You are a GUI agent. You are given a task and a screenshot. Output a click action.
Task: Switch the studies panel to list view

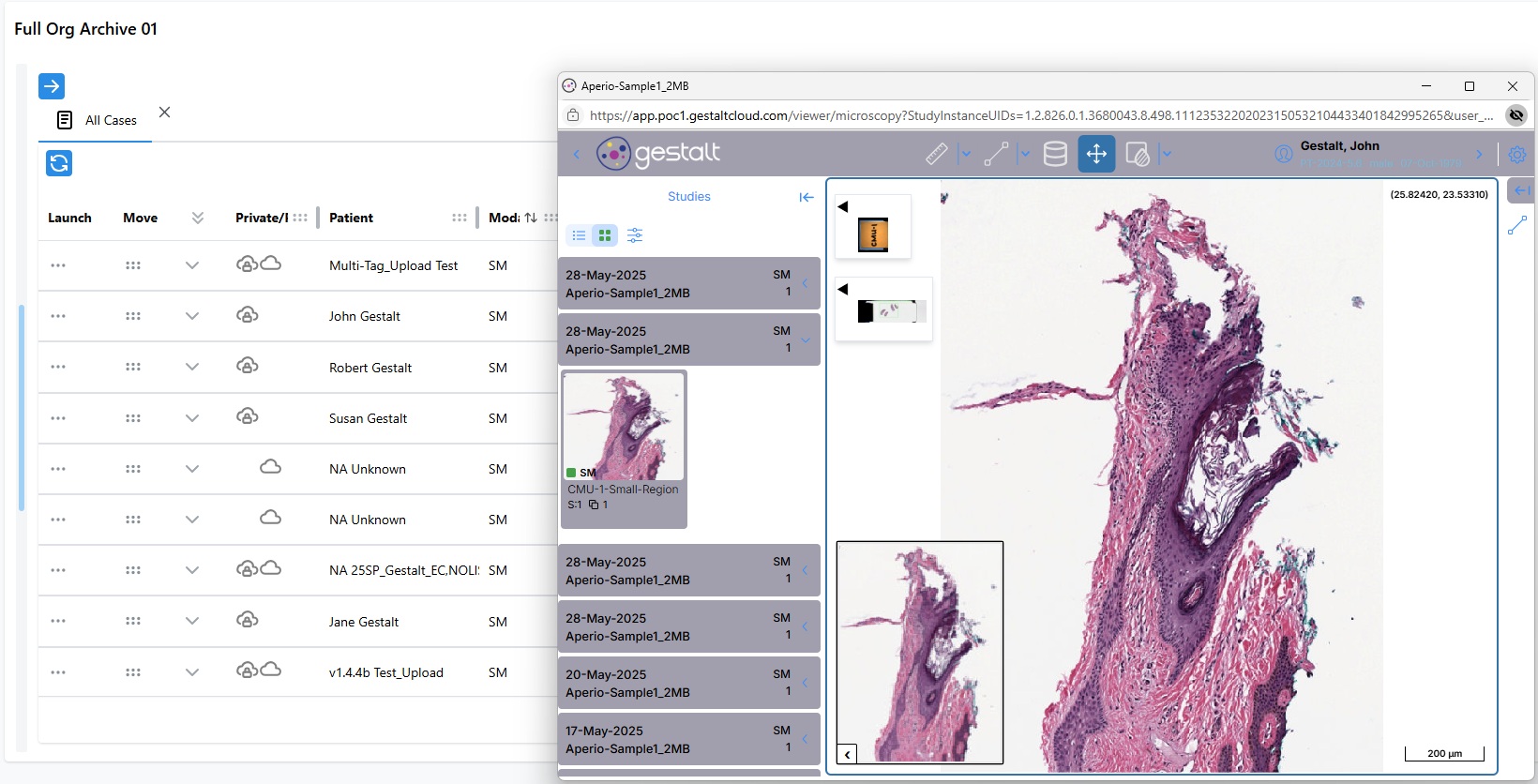point(579,235)
